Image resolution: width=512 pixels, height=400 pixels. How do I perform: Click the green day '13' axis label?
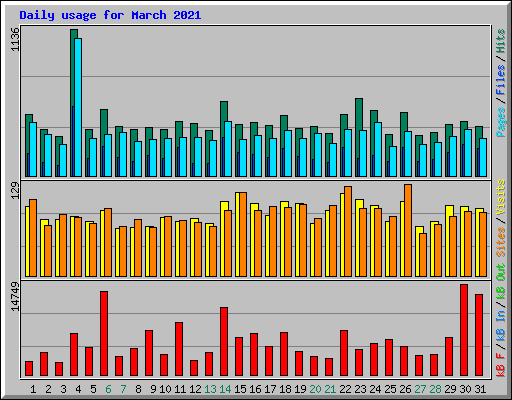tap(210, 389)
